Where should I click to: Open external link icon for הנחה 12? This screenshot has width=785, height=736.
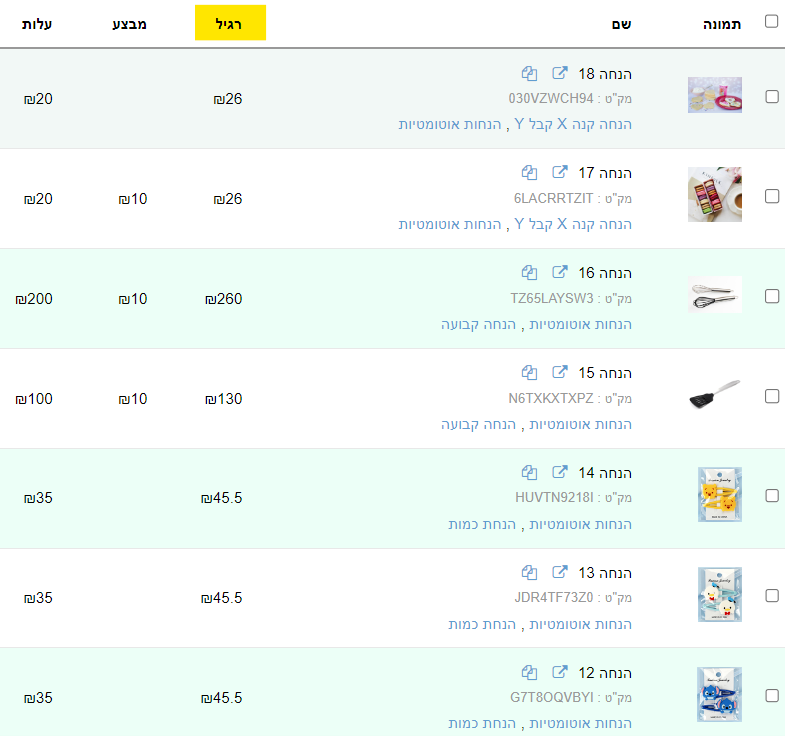(561, 673)
